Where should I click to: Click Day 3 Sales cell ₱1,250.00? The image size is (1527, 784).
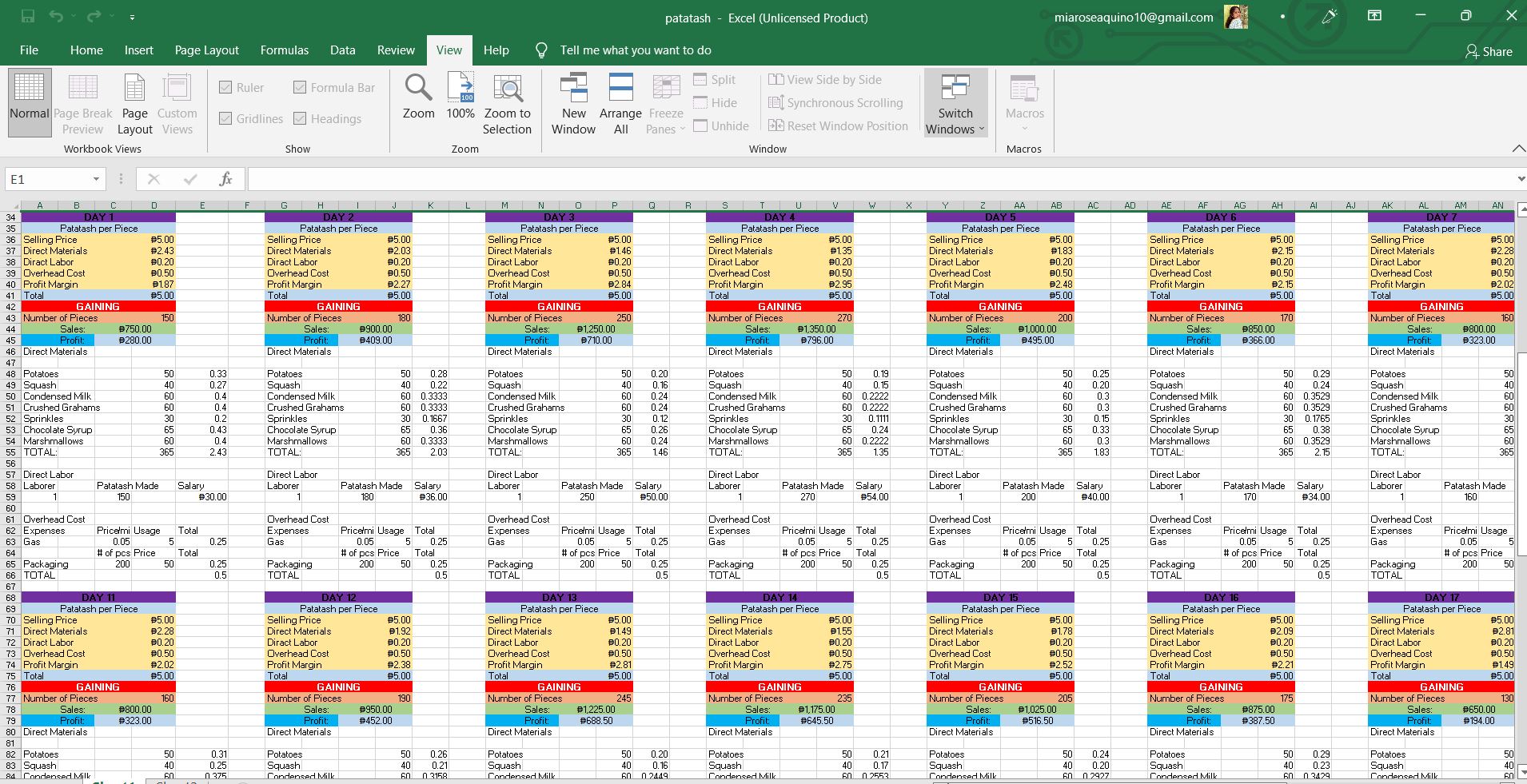(596, 329)
